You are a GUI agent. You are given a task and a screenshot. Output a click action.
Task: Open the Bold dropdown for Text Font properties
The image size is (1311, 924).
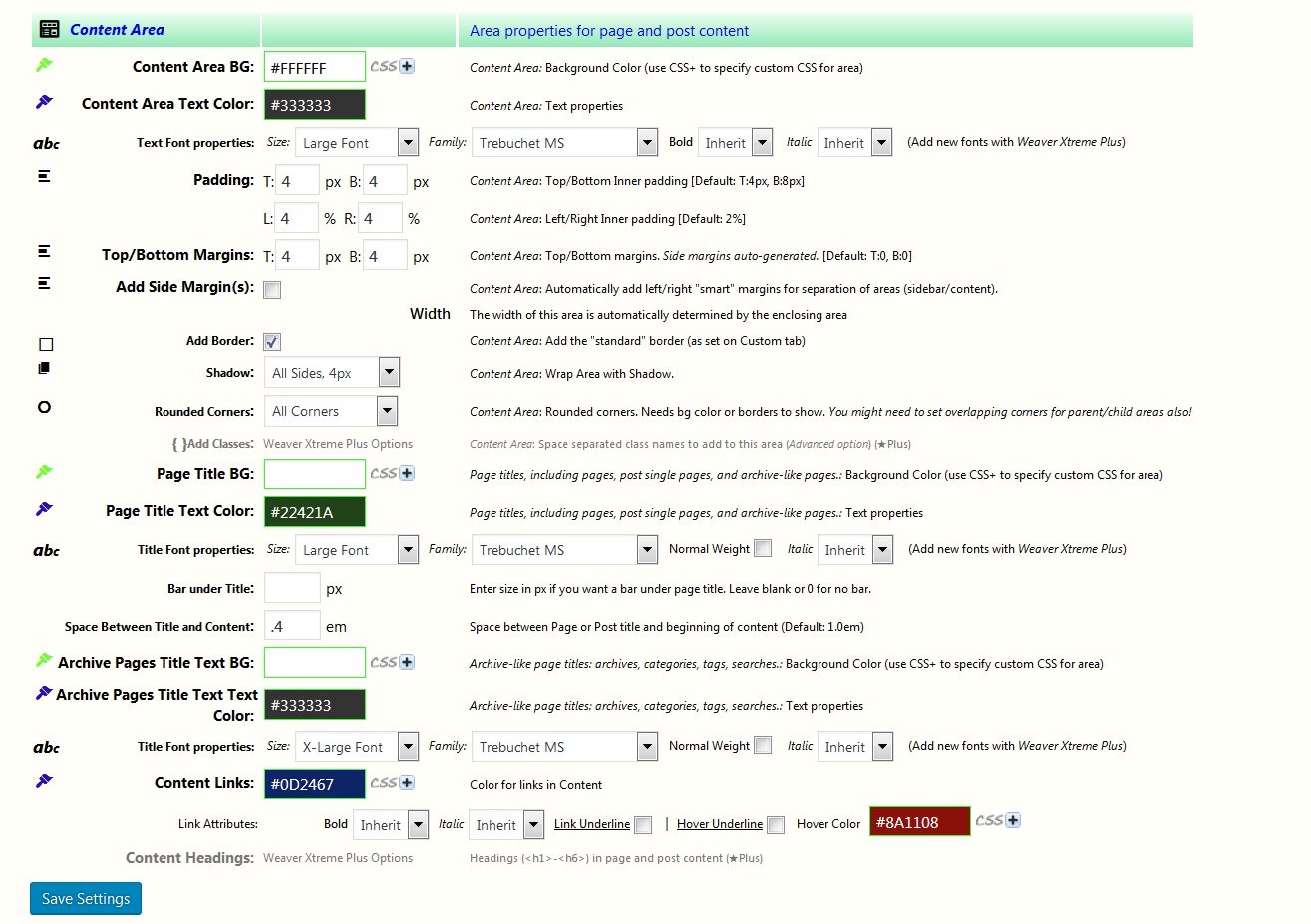coord(736,143)
